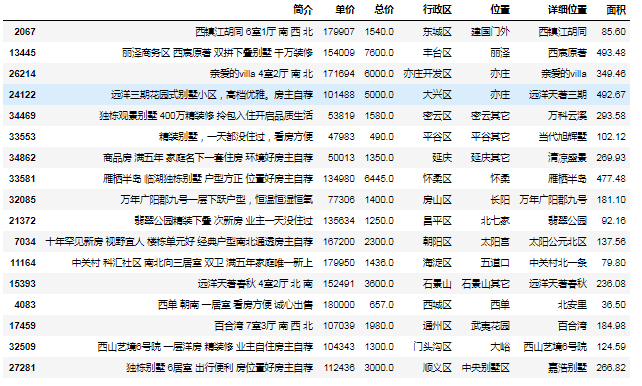Click the 简介 column header

click(x=303, y=10)
